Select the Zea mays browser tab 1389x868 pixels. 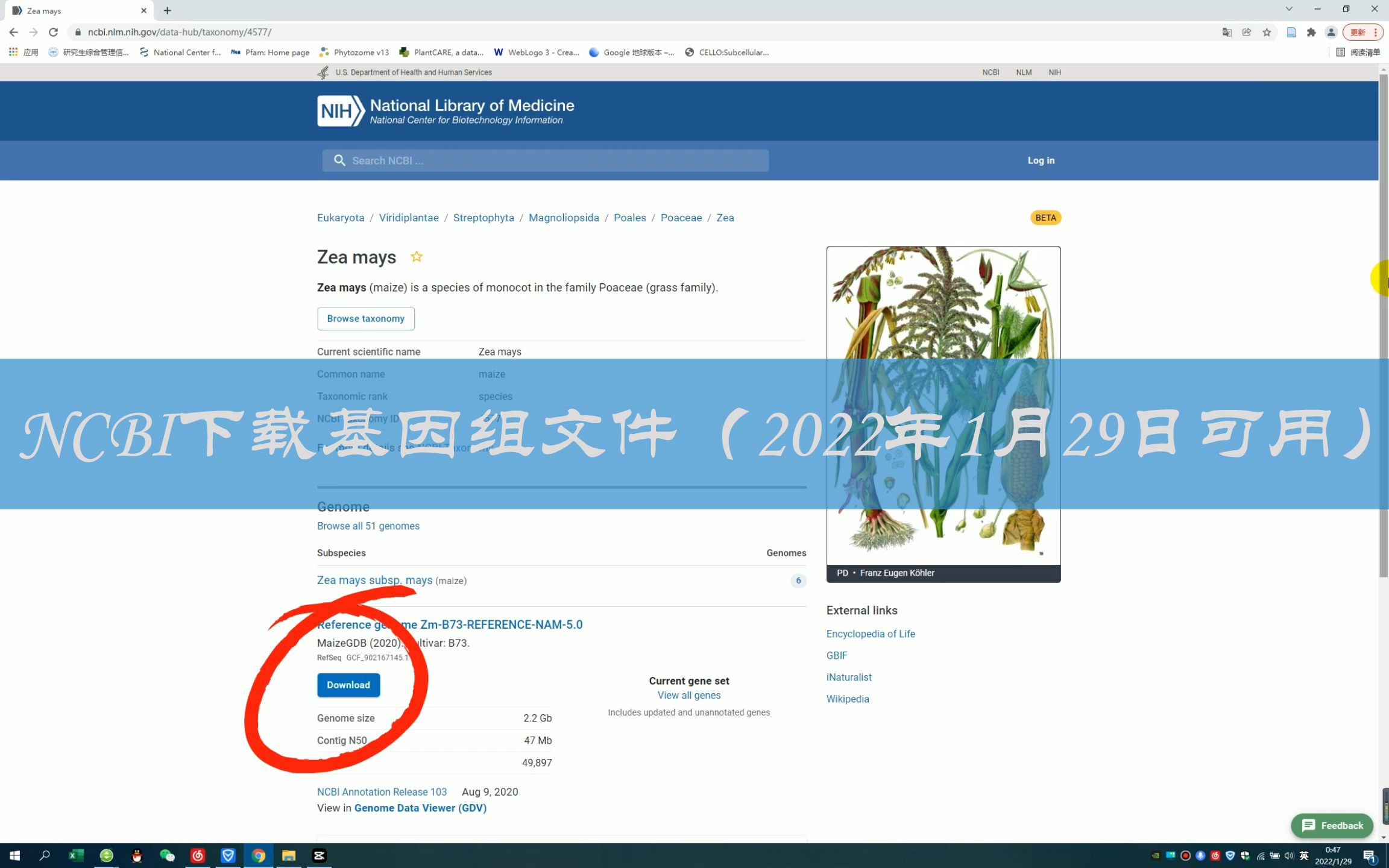coord(78,11)
